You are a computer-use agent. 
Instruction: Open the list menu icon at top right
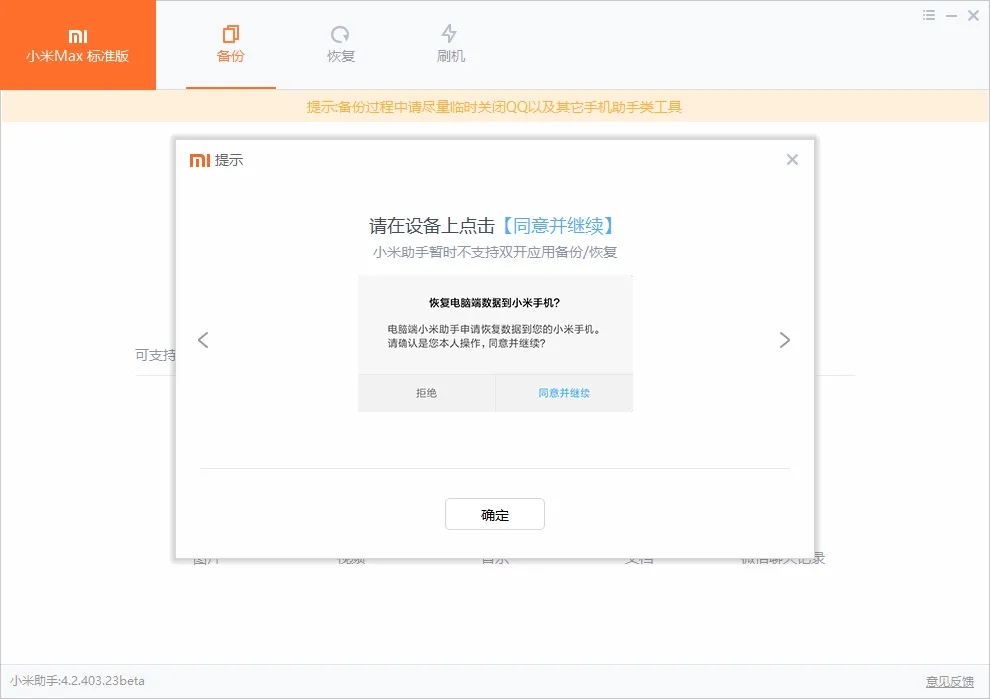click(x=928, y=14)
